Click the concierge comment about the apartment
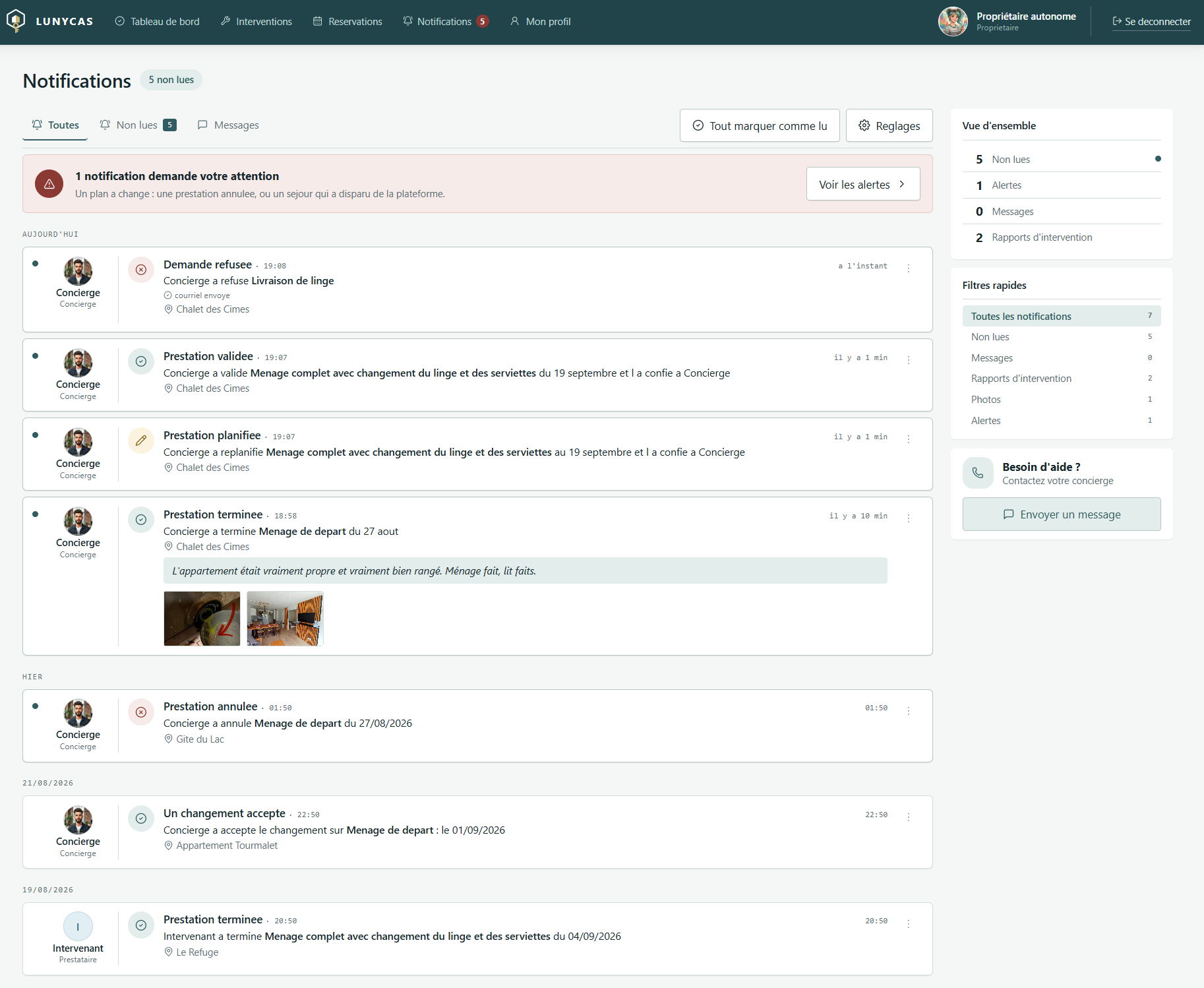1204x988 pixels. 526,571
